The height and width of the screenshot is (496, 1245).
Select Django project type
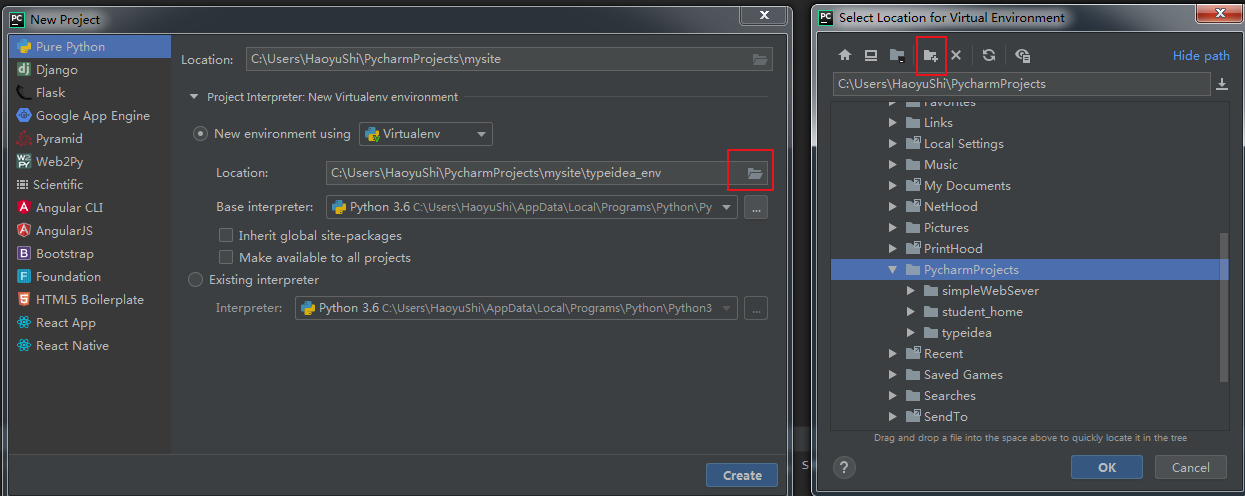tap(90, 70)
